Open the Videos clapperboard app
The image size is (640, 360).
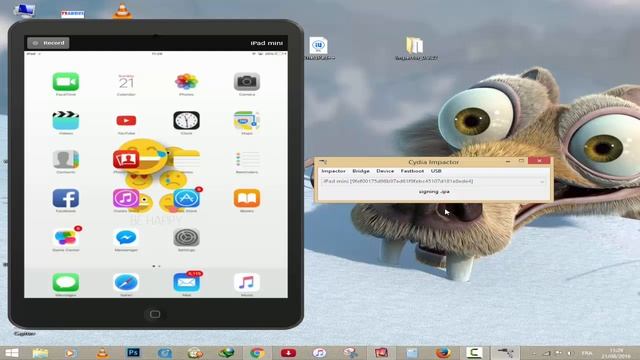(x=66, y=121)
